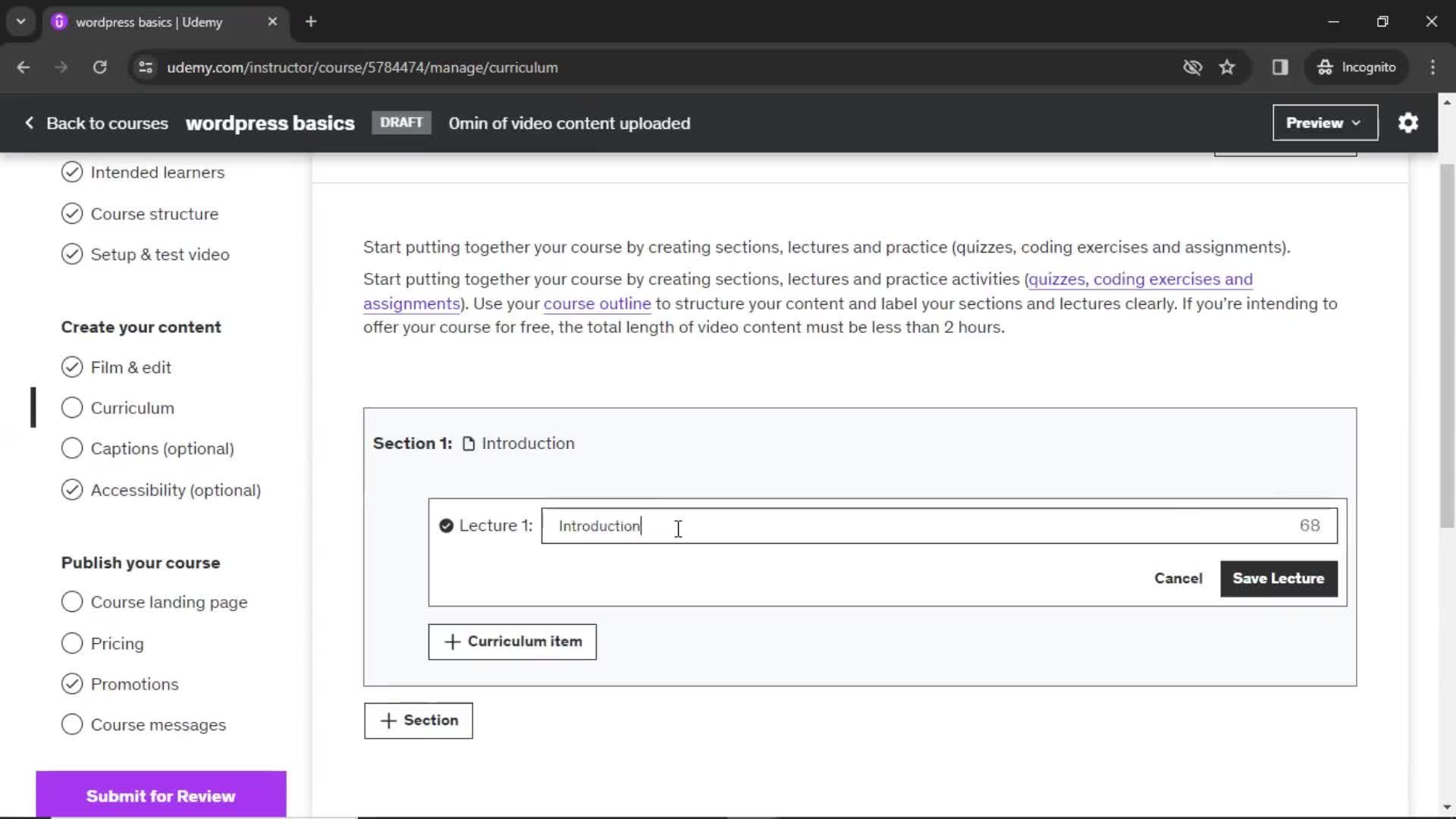The image size is (1456, 819).
Task: Click the 68 character counter
Action: (x=1310, y=526)
